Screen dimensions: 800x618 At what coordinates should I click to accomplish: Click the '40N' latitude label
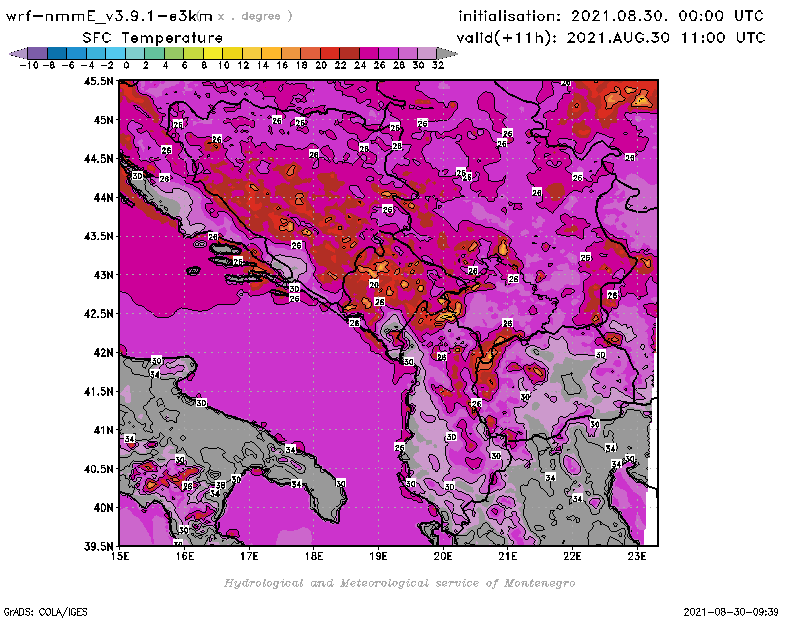(x=103, y=508)
